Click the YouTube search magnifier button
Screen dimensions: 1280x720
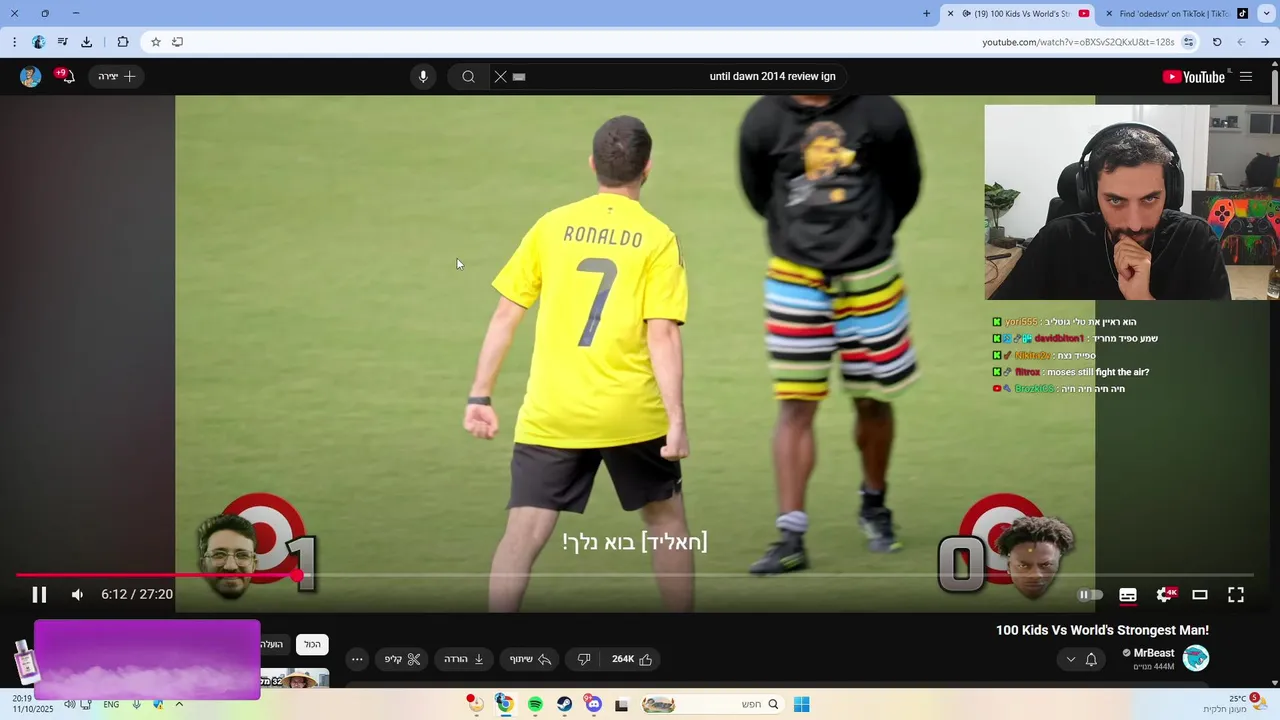pos(468,77)
